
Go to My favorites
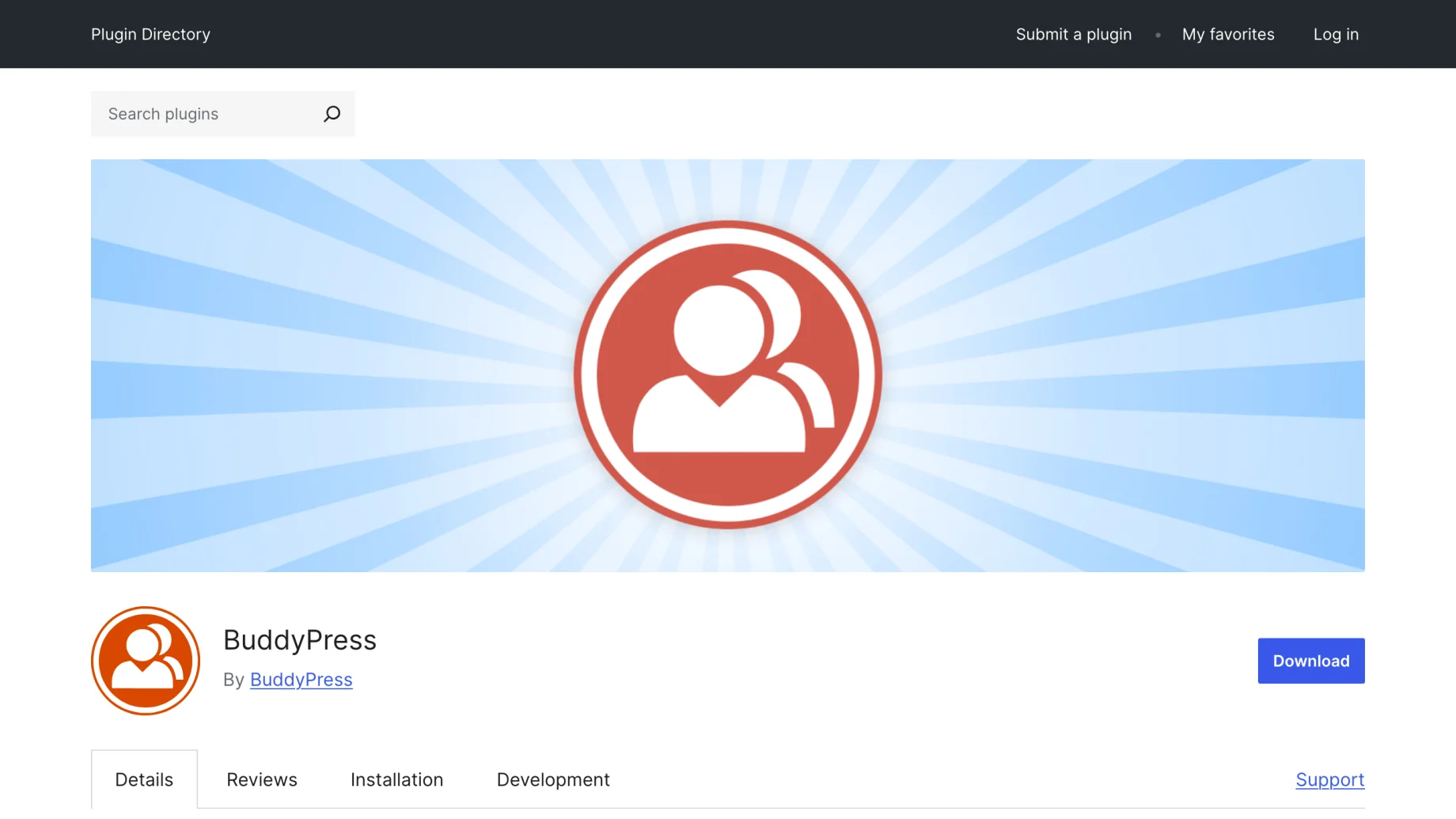click(1228, 34)
